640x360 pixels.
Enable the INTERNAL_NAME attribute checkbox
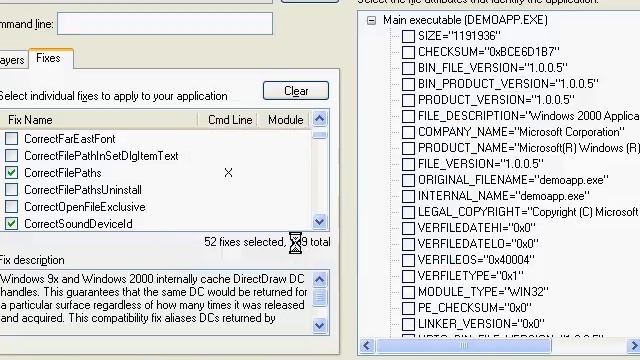408,196
